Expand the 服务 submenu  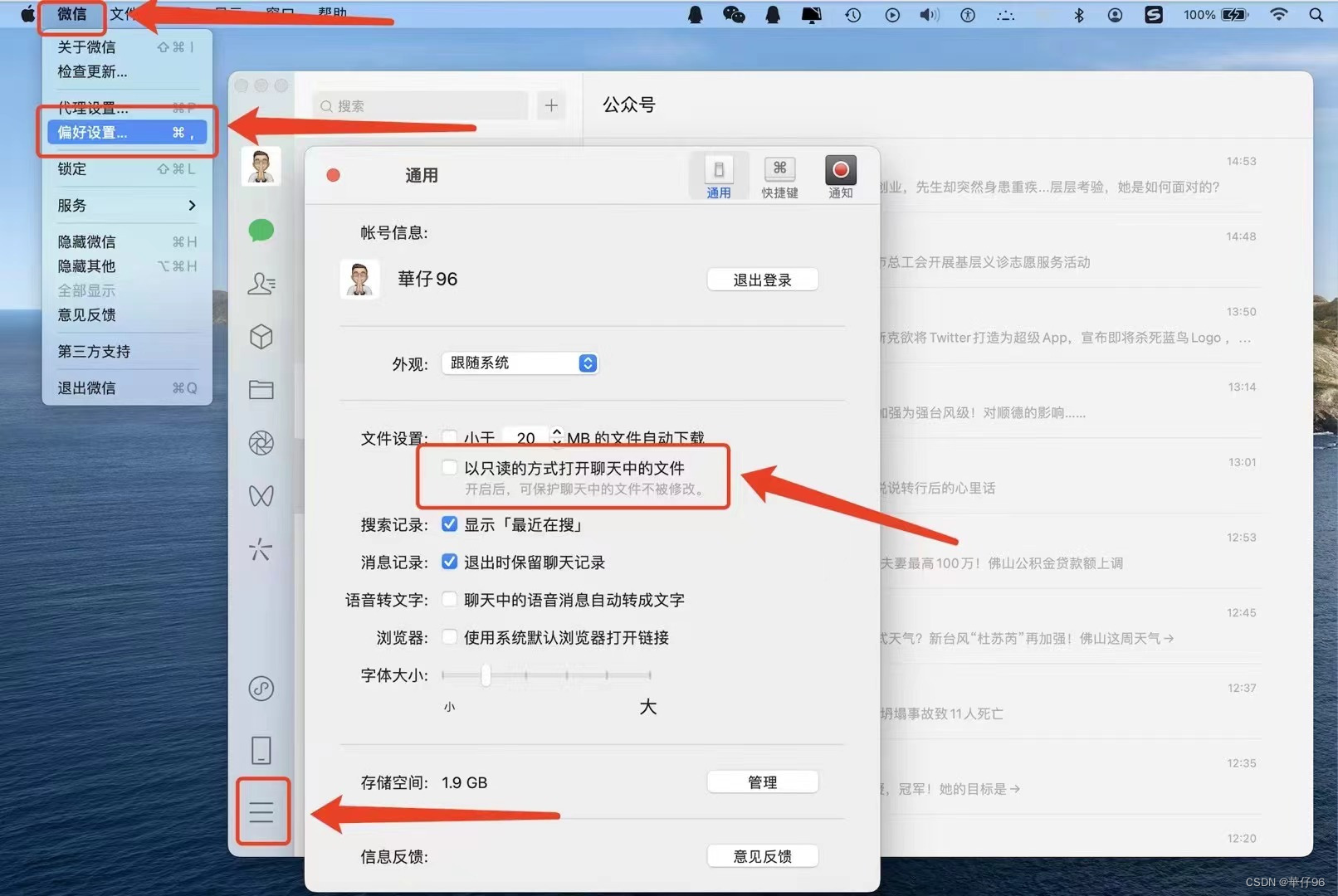pos(127,205)
